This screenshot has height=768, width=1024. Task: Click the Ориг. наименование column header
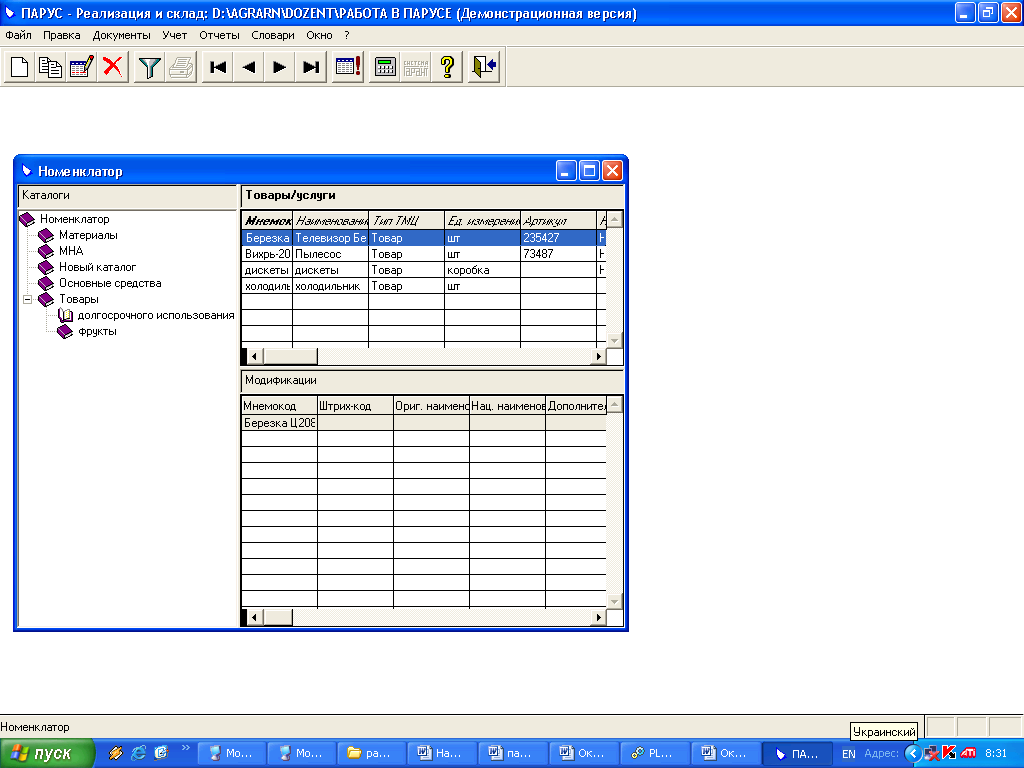(x=431, y=406)
